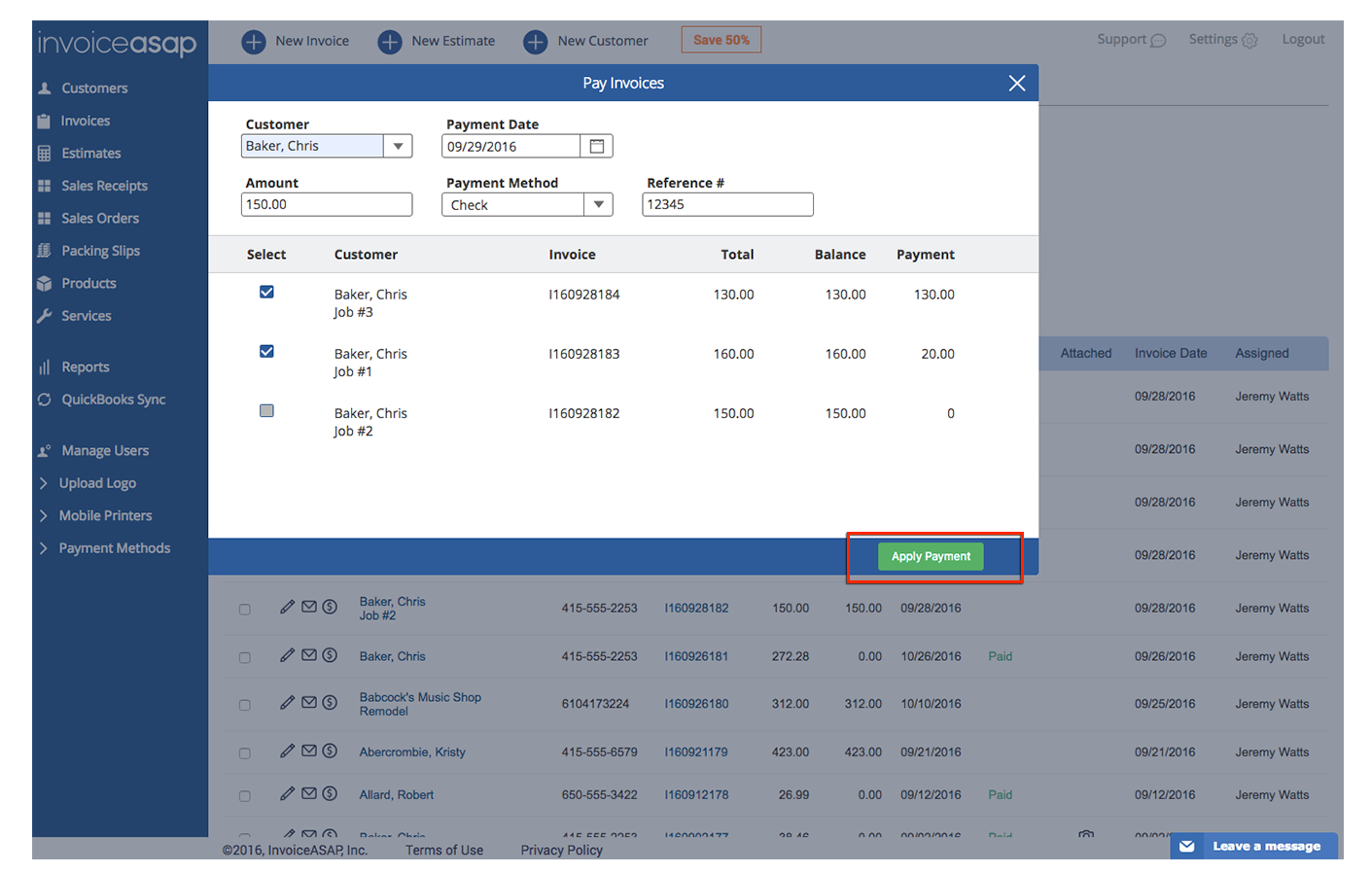Viewport: 1372px width, 874px height.
Task: Select the Job #2 invoice I160928182 checkbox
Action: [266, 411]
